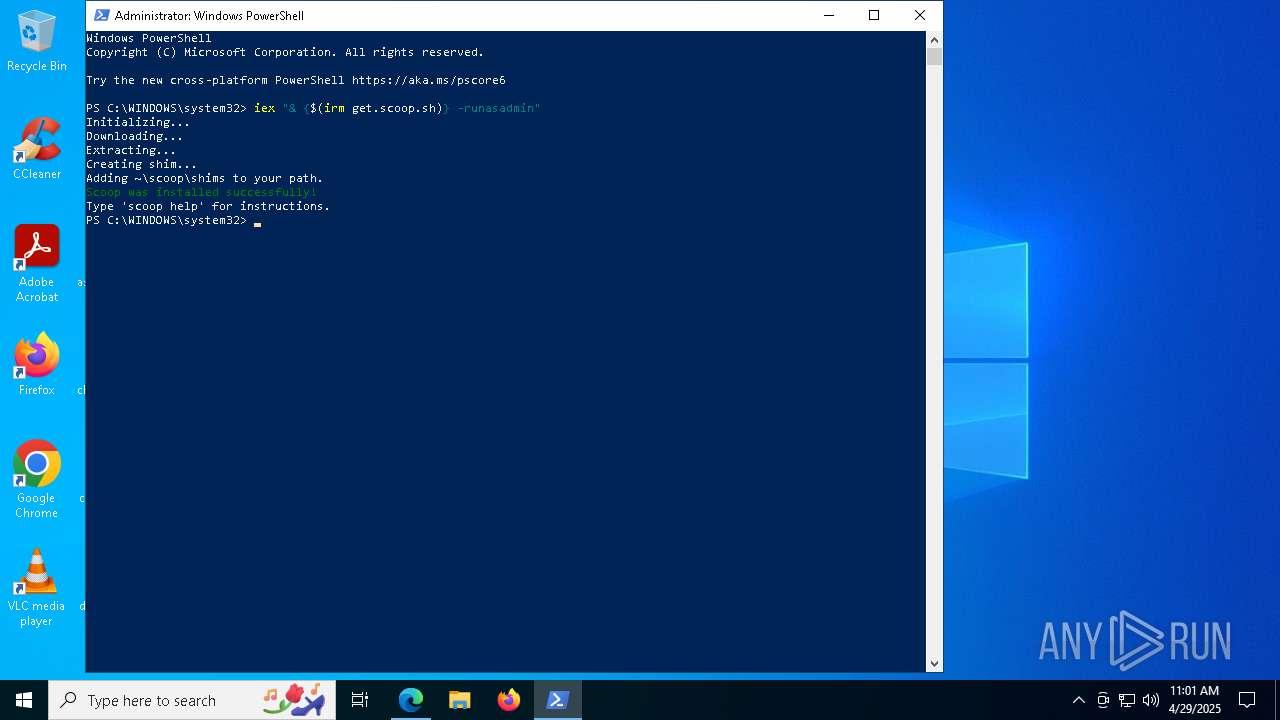The width and height of the screenshot is (1280, 720).
Task: Click the 'Scoop was installed successfully!' line
Action: tap(201, 192)
